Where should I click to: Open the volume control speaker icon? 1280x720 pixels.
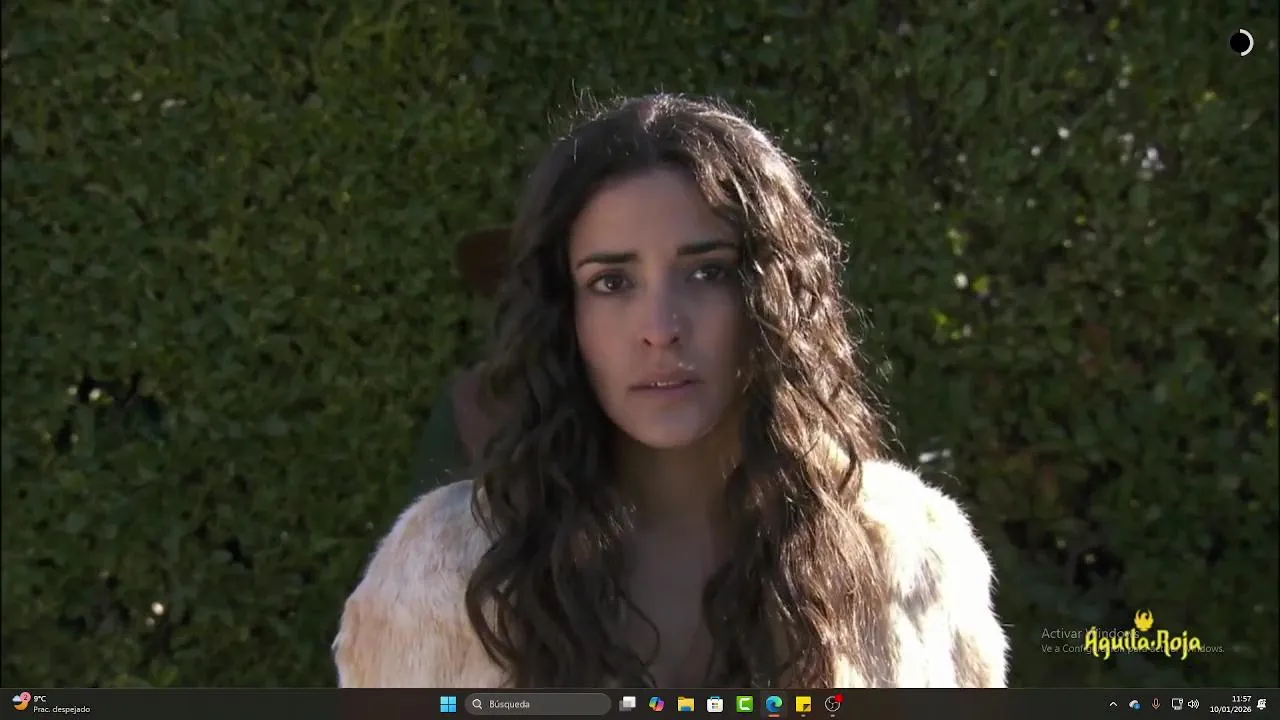(1193, 704)
